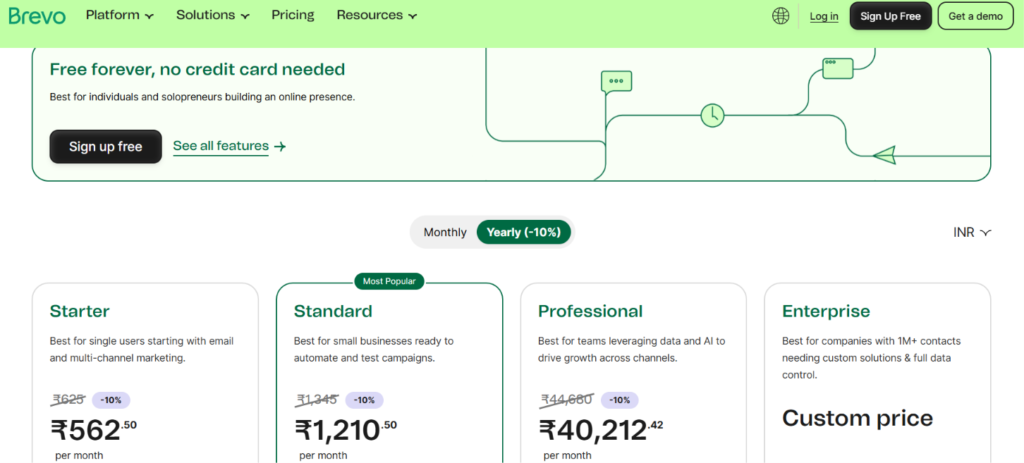Click the Free forever, no credit card needed heading
Viewport: 1024px width, 463px height.
click(197, 69)
